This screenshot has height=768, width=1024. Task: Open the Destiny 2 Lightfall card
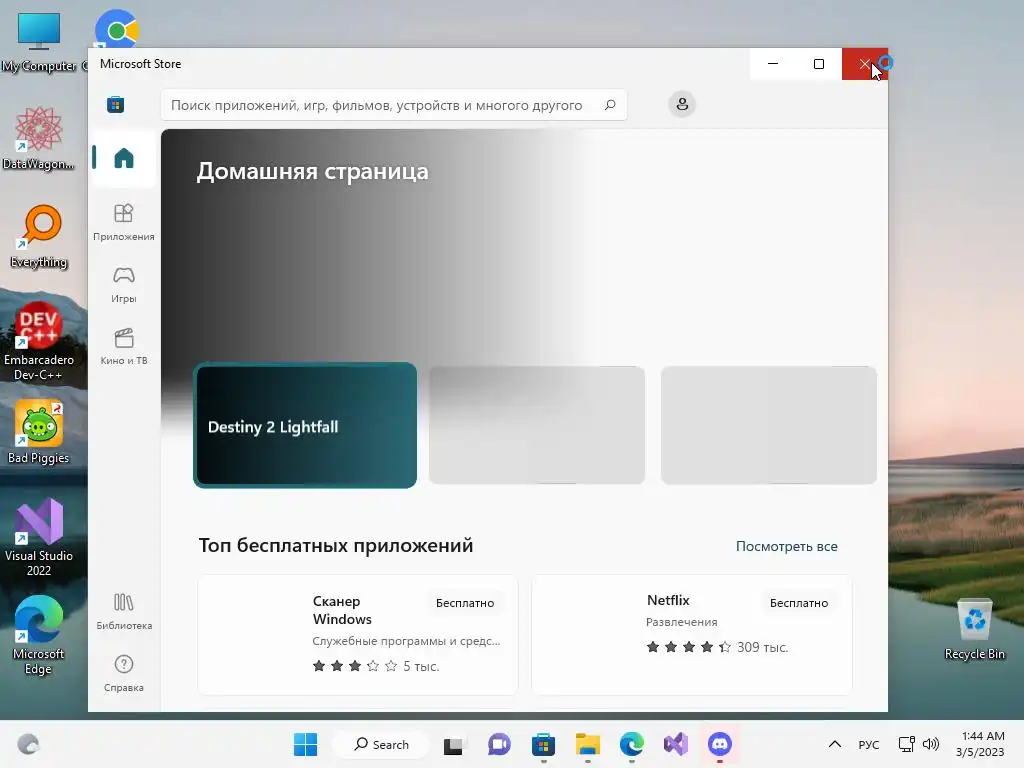[305, 425]
